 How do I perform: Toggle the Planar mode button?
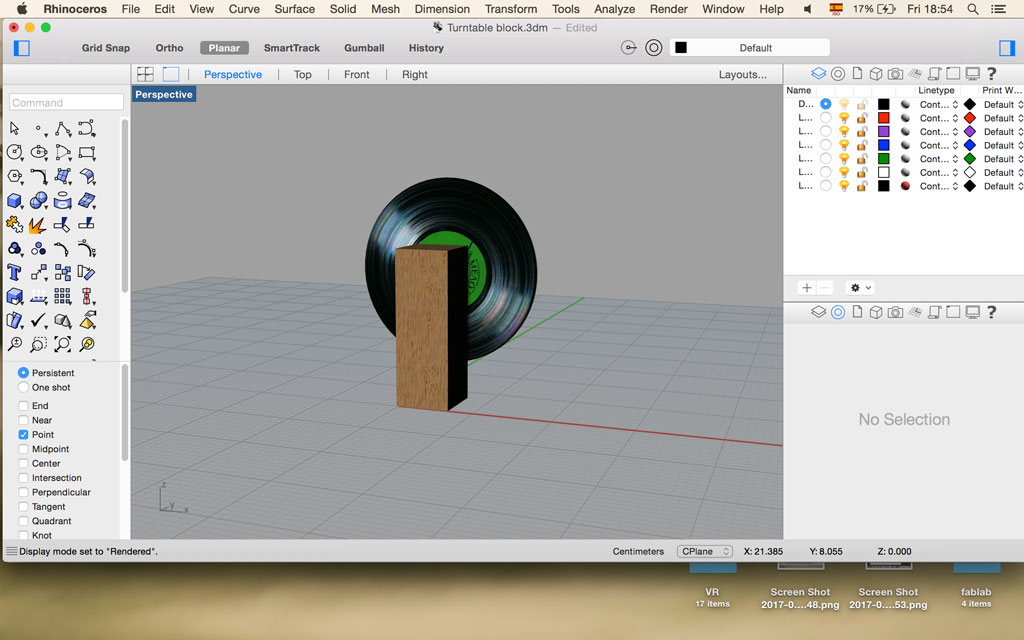224,48
